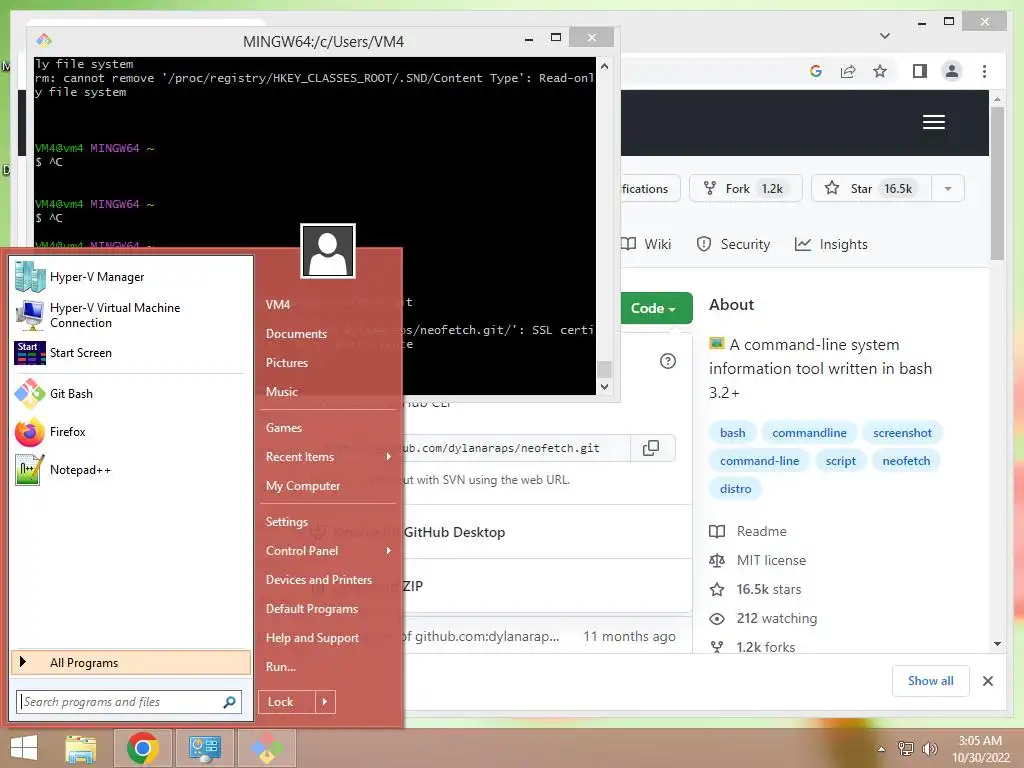Open Chrome three-dot menu
This screenshot has width=1024, height=768.
(x=984, y=71)
